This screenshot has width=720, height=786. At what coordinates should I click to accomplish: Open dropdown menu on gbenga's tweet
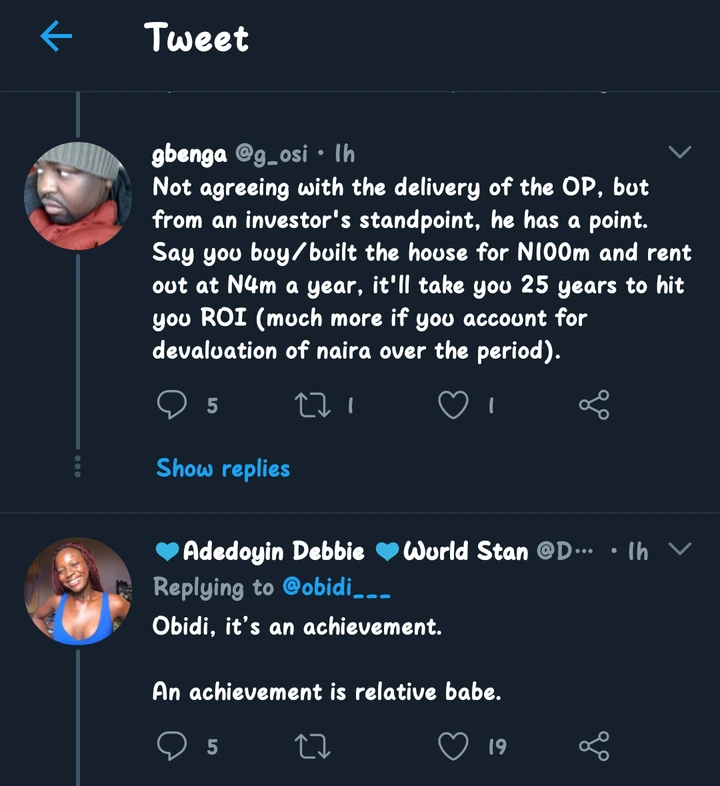coord(680,153)
